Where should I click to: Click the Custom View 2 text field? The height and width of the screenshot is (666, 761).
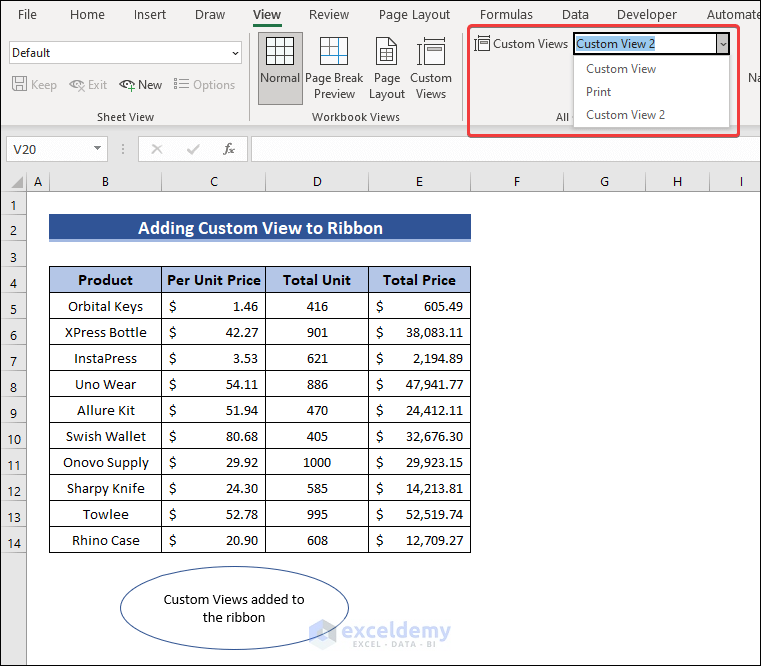click(645, 44)
